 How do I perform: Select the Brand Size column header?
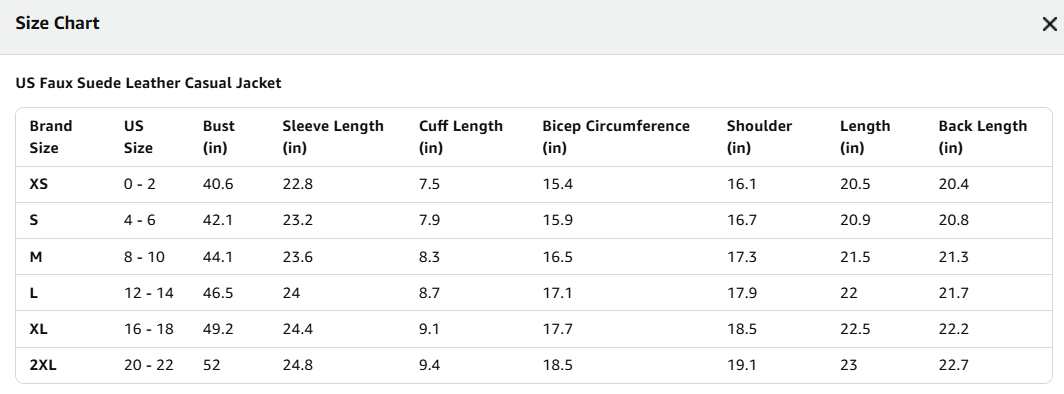click(x=51, y=137)
